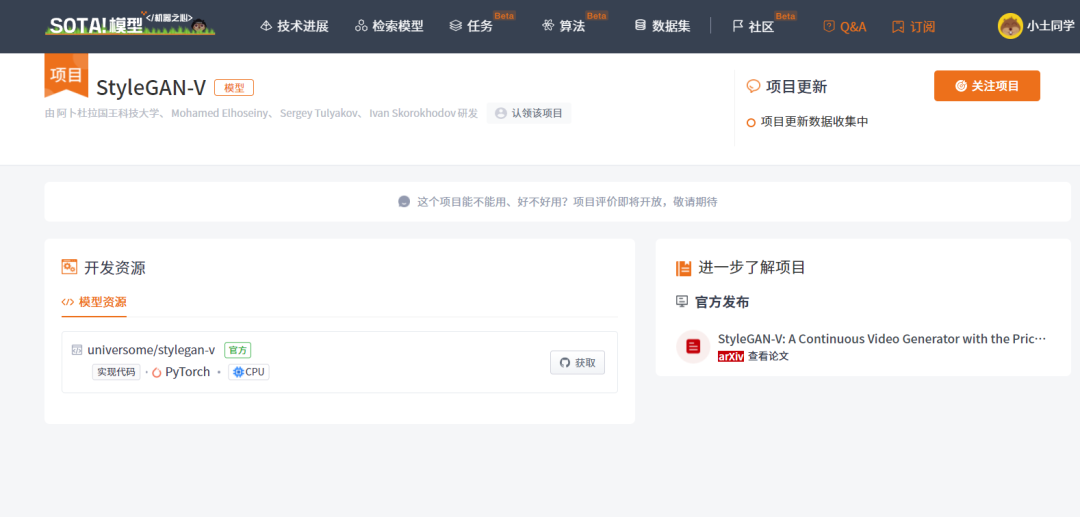This screenshot has height=517, width=1080.
Task: Open the Q&A link
Action: point(845,27)
